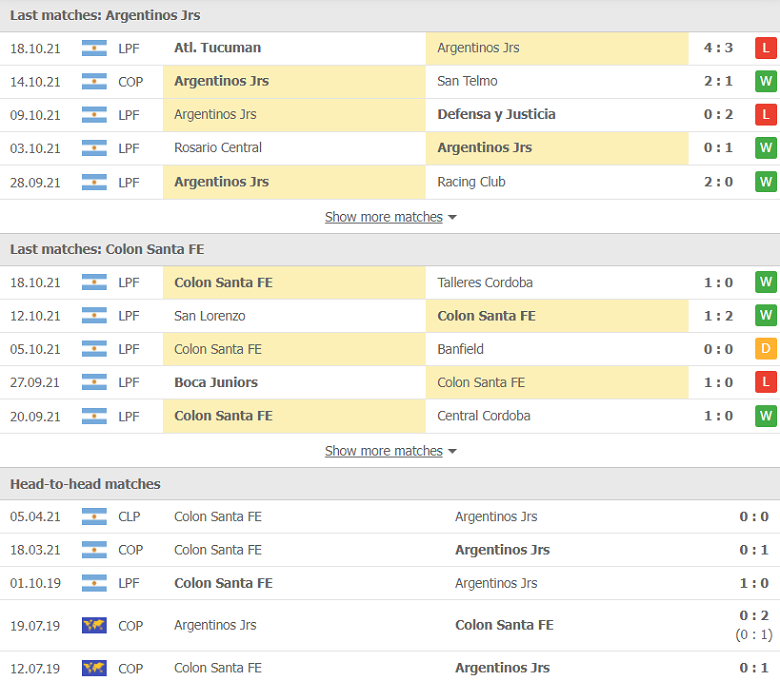Click CLP label in 05.04.21 row
The width and height of the screenshot is (780, 681).
129,517
